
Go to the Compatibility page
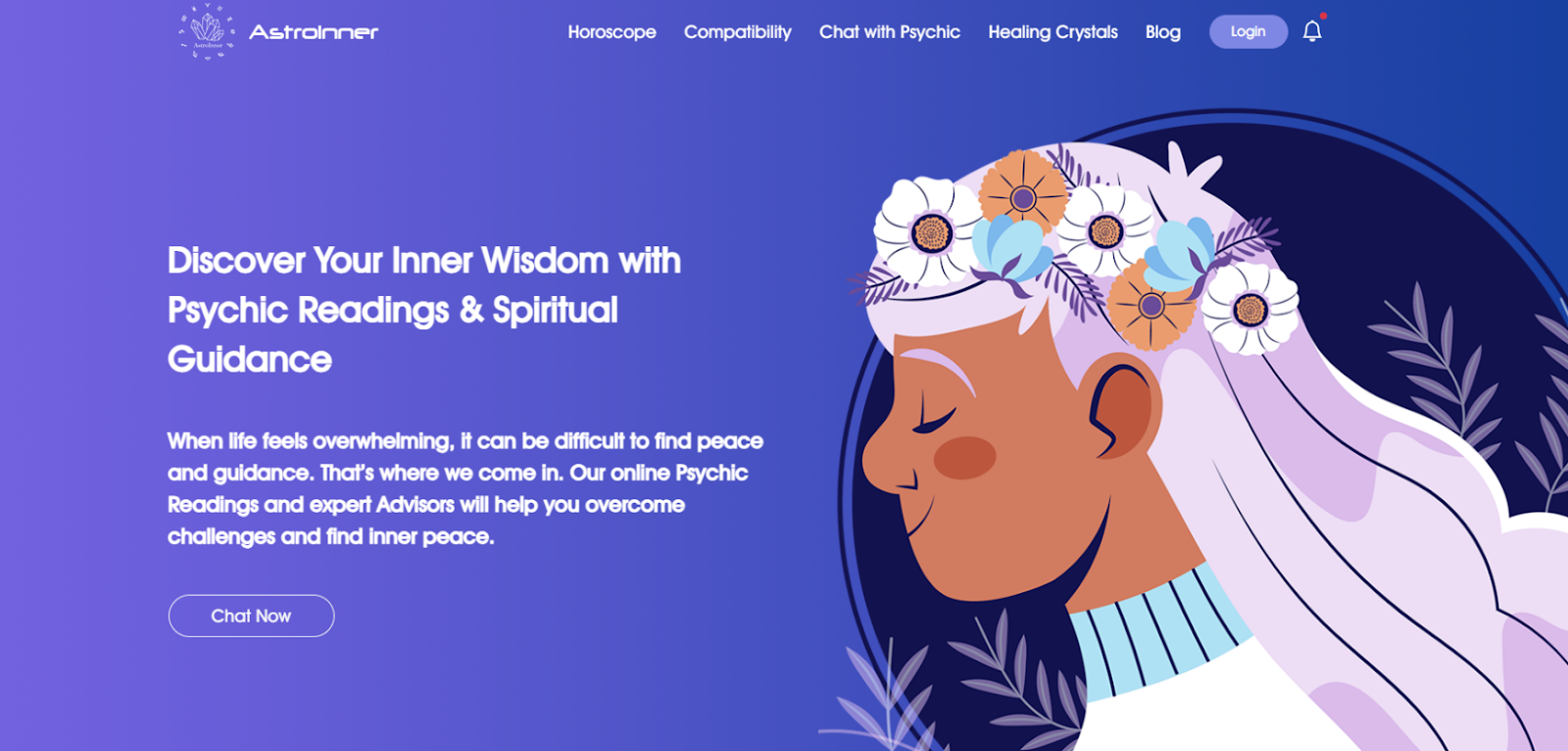737,32
